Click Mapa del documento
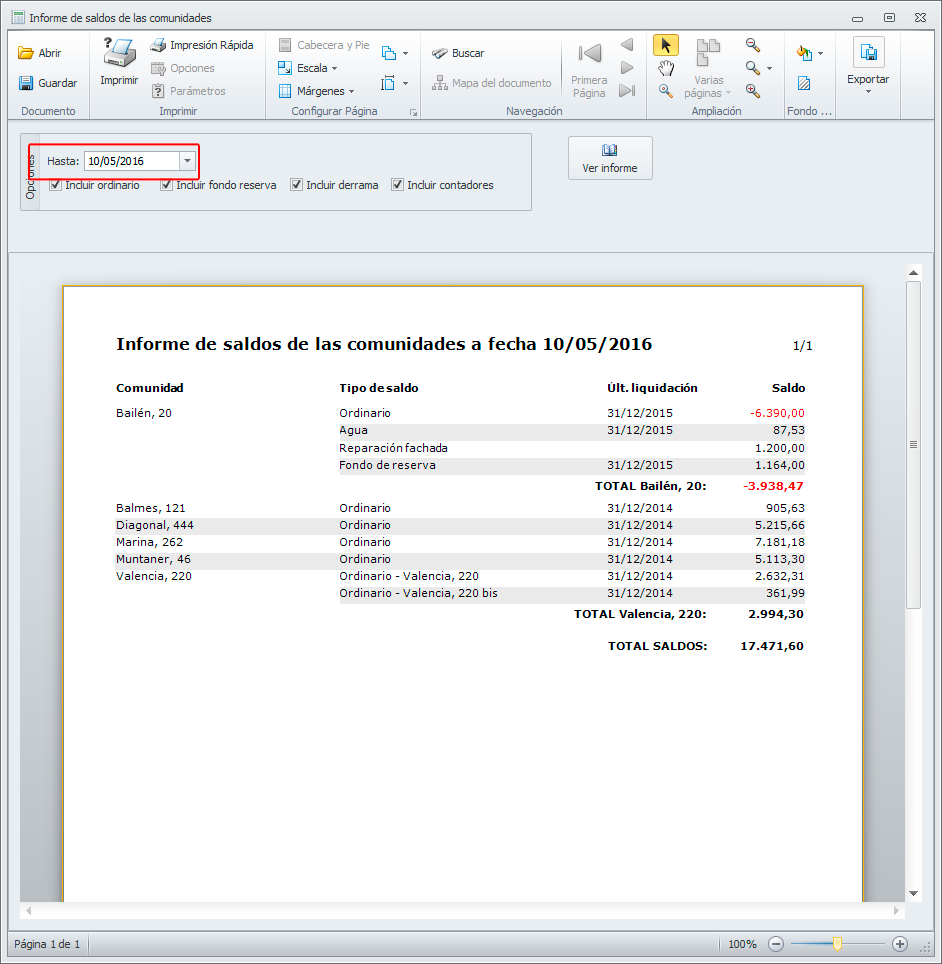 tap(491, 83)
